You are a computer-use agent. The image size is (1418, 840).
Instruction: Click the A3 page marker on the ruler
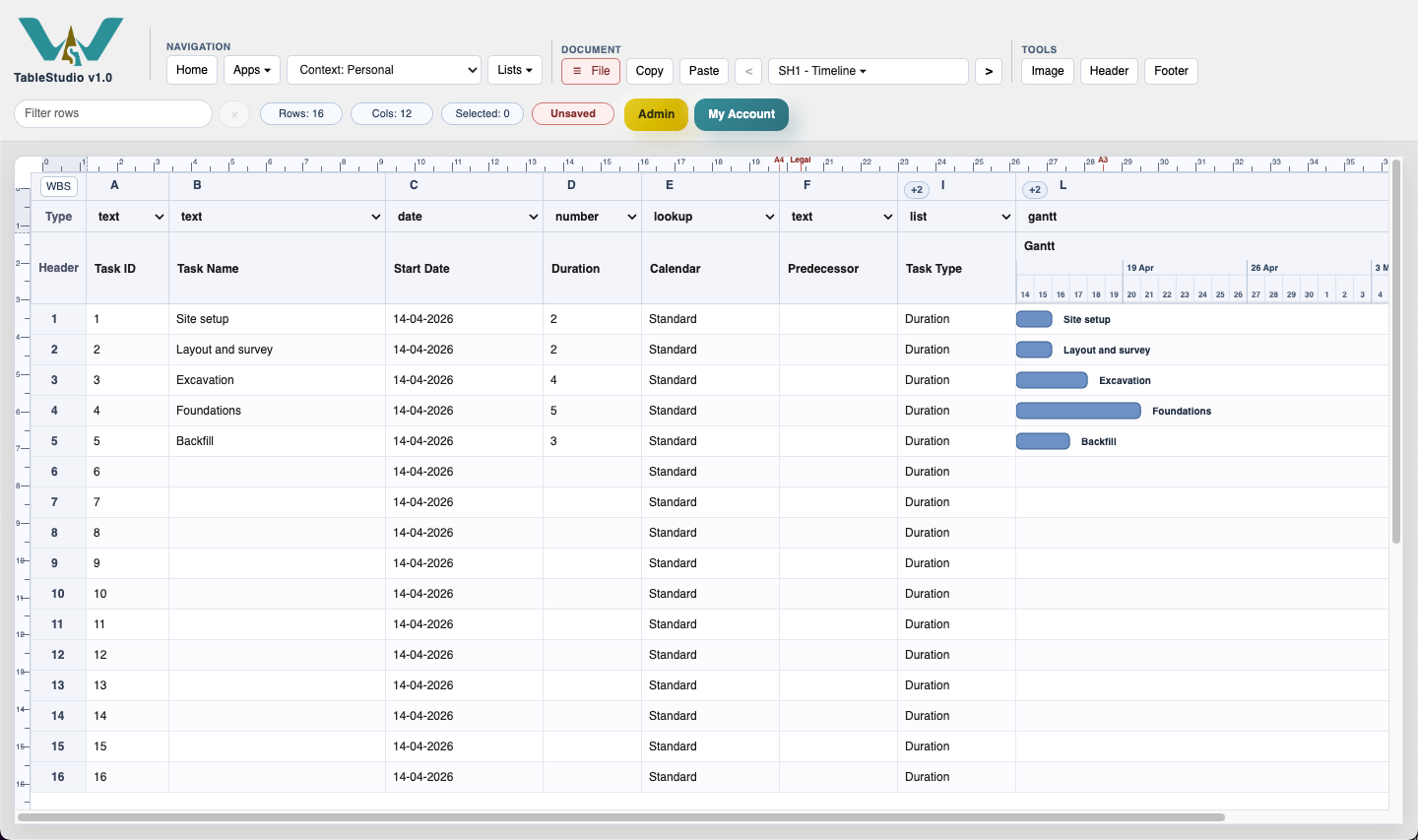1103,160
